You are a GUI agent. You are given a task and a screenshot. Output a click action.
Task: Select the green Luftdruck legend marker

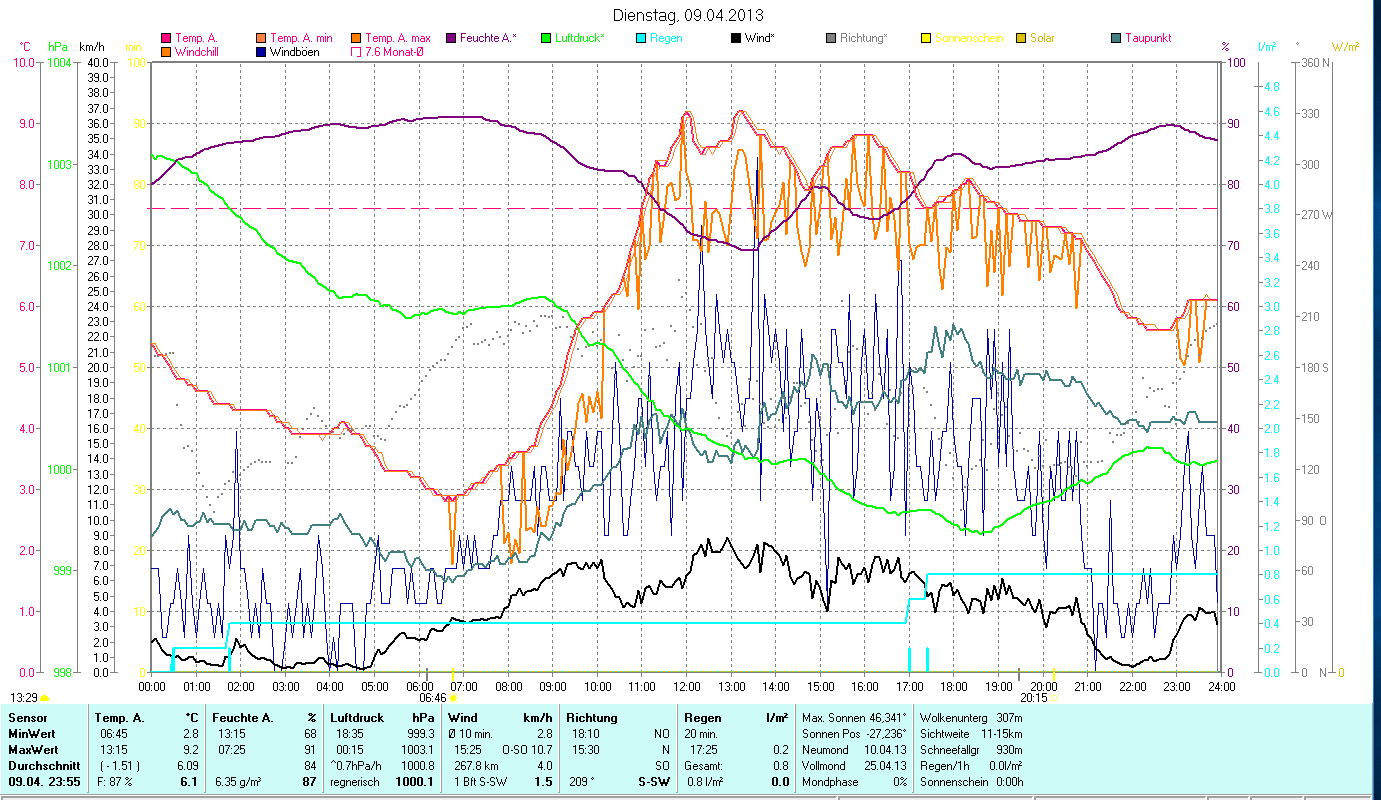[x=545, y=39]
